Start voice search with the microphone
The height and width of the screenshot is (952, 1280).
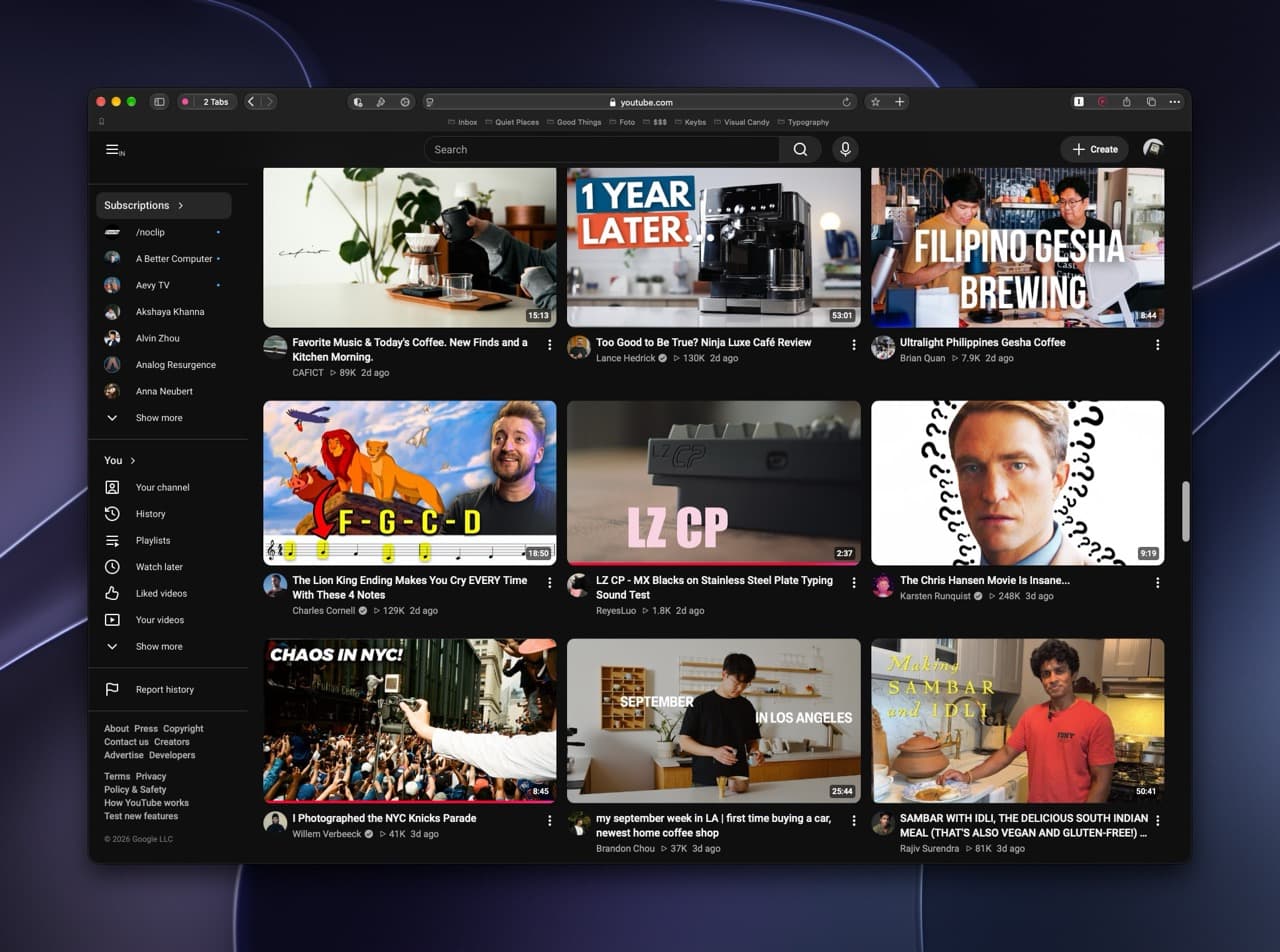click(x=845, y=149)
